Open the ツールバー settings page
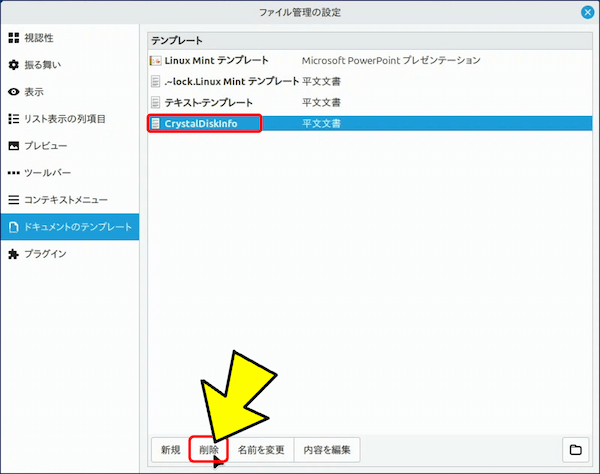The image size is (600, 474). [70, 173]
